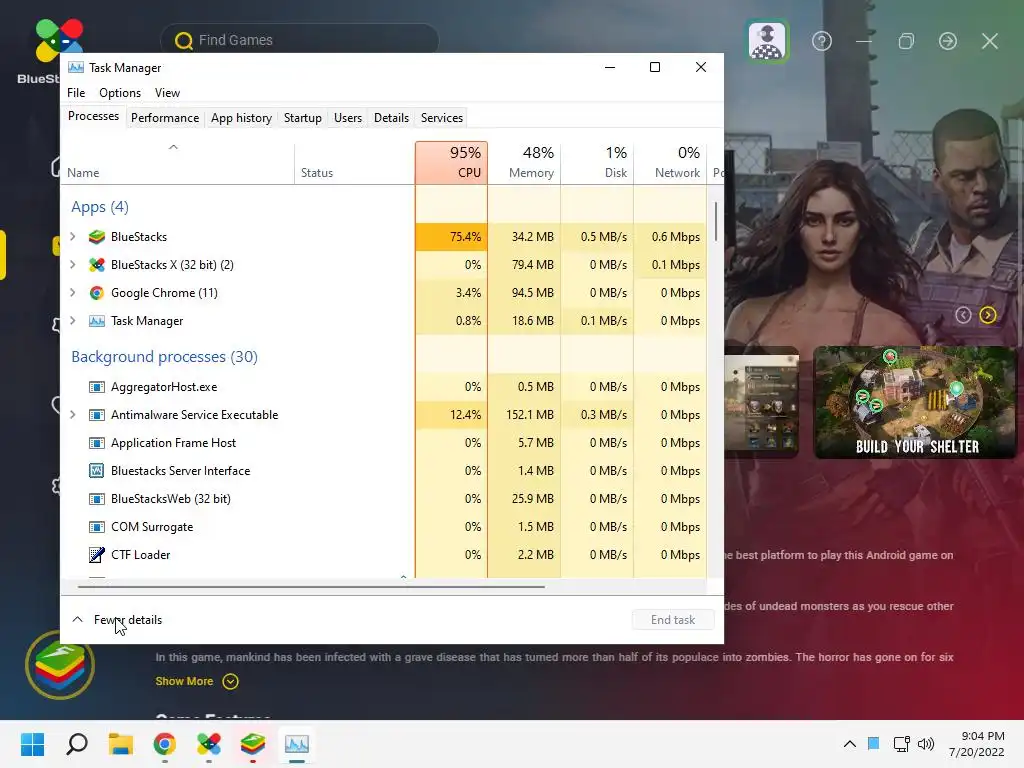Open the Options menu
Screen dimensions: 1024x768
coord(120,93)
